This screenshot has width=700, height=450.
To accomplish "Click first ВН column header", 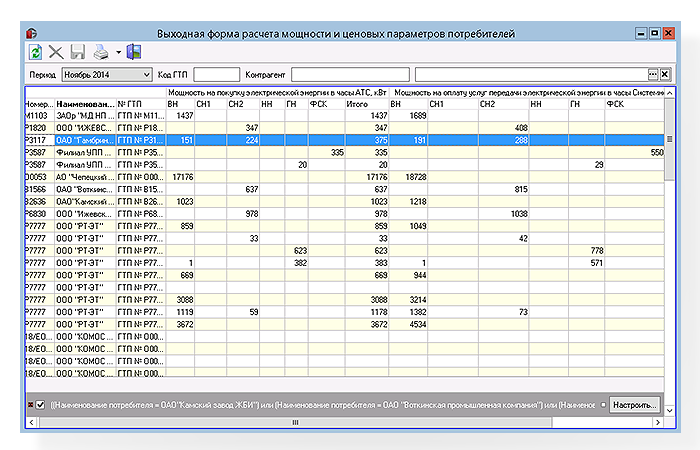I will click(x=180, y=104).
